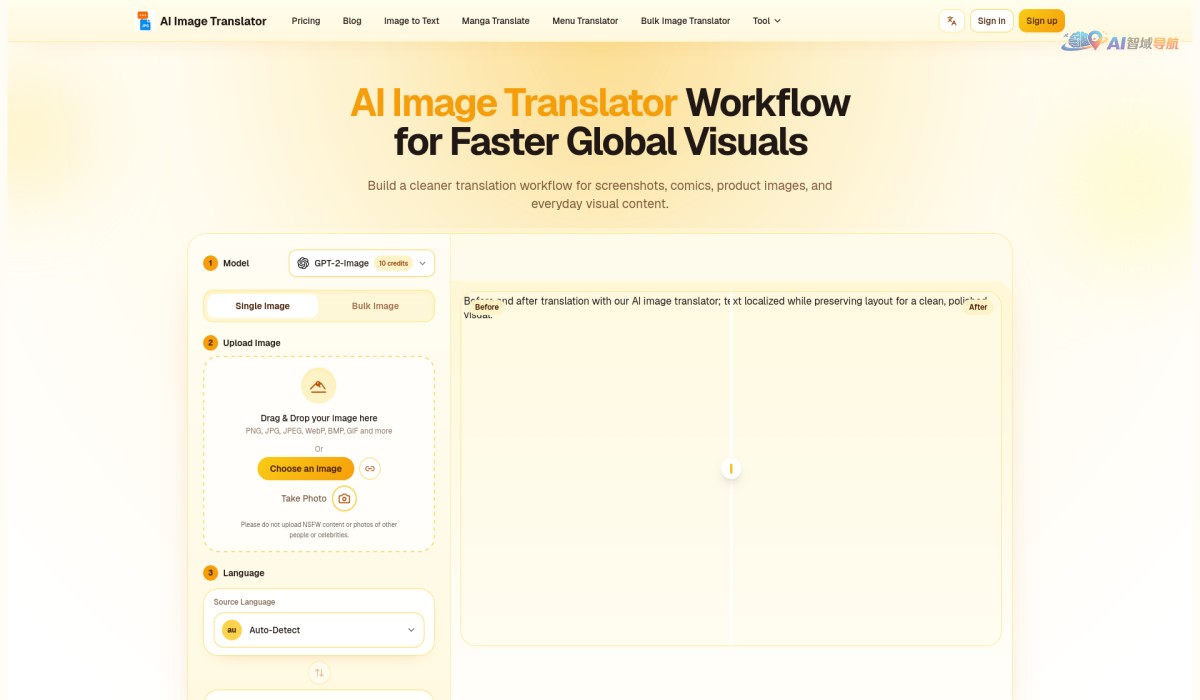
Task: Select the Single Image tab
Action: (263, 306)
